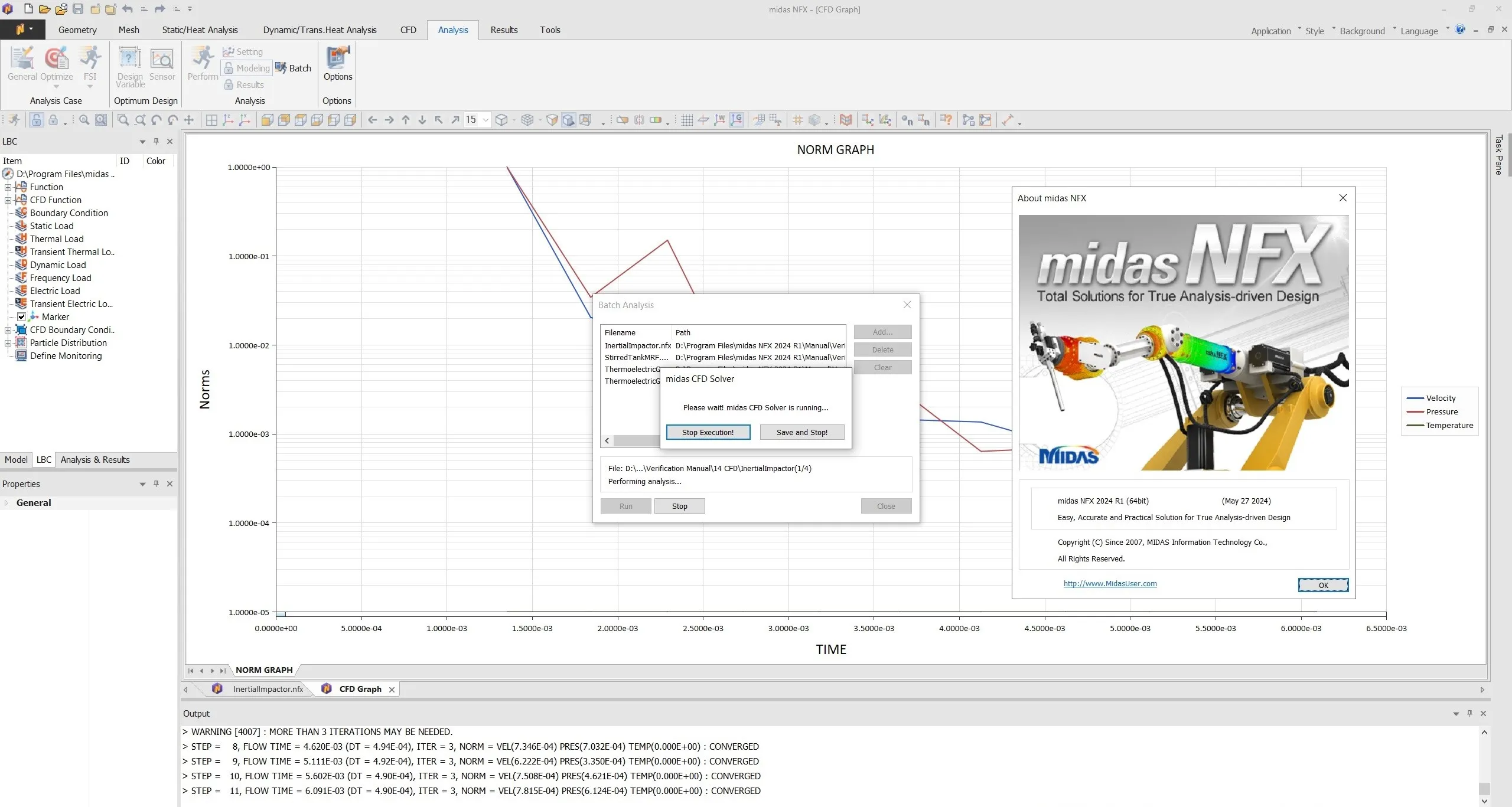Click the Pressure legend line swatch
Image resolution: width=1512 pixels, height=807 pixels.
(x=1415, y=412)
